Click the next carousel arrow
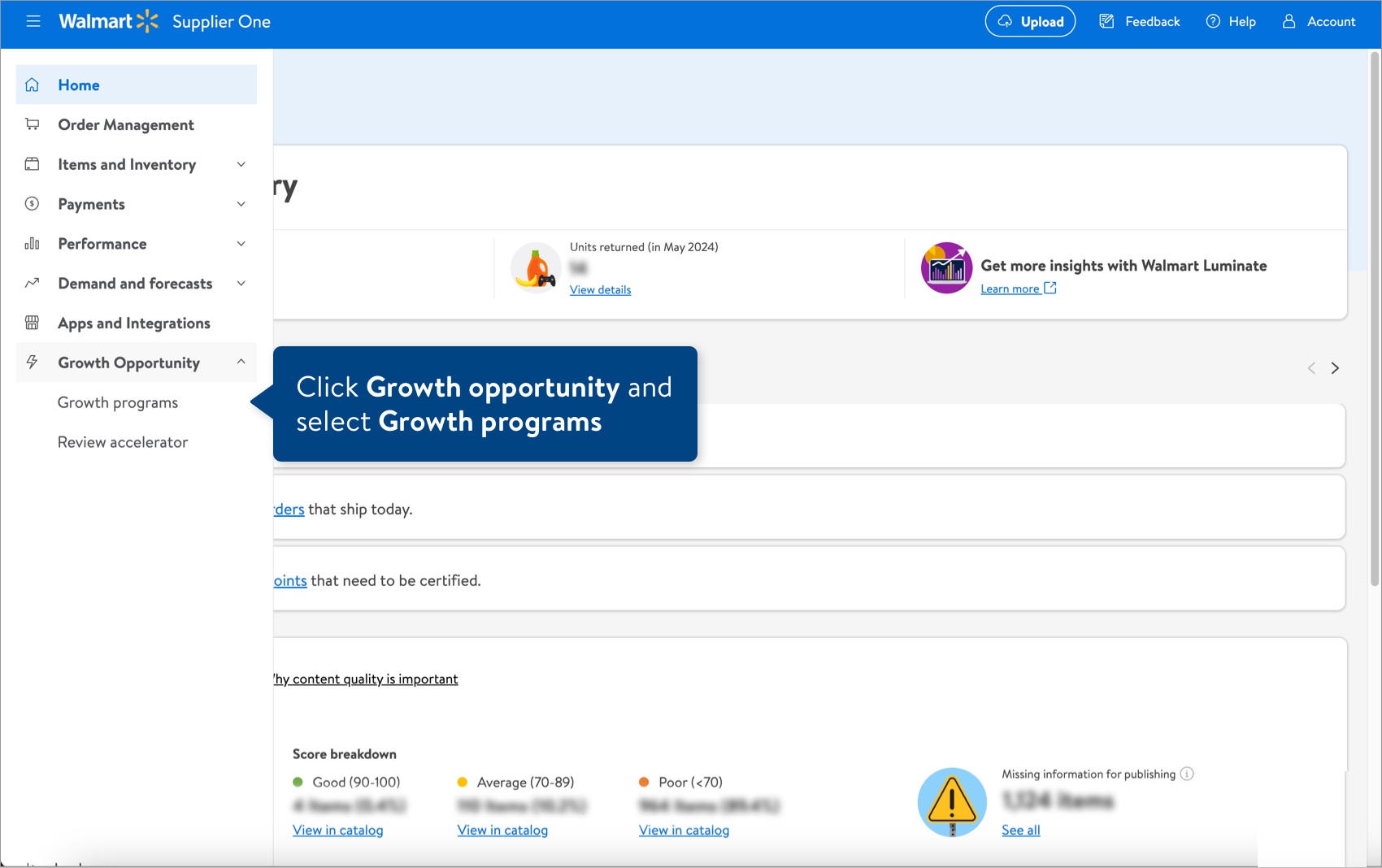 point(1335,367)
